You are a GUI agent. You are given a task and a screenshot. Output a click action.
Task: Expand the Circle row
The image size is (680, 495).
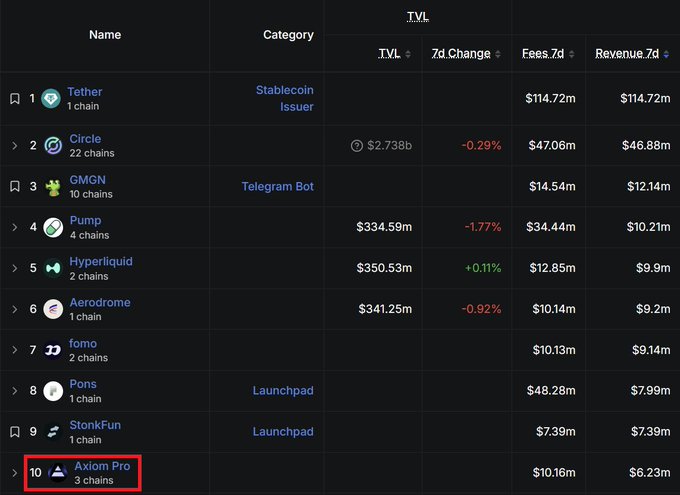pos(15,145)
